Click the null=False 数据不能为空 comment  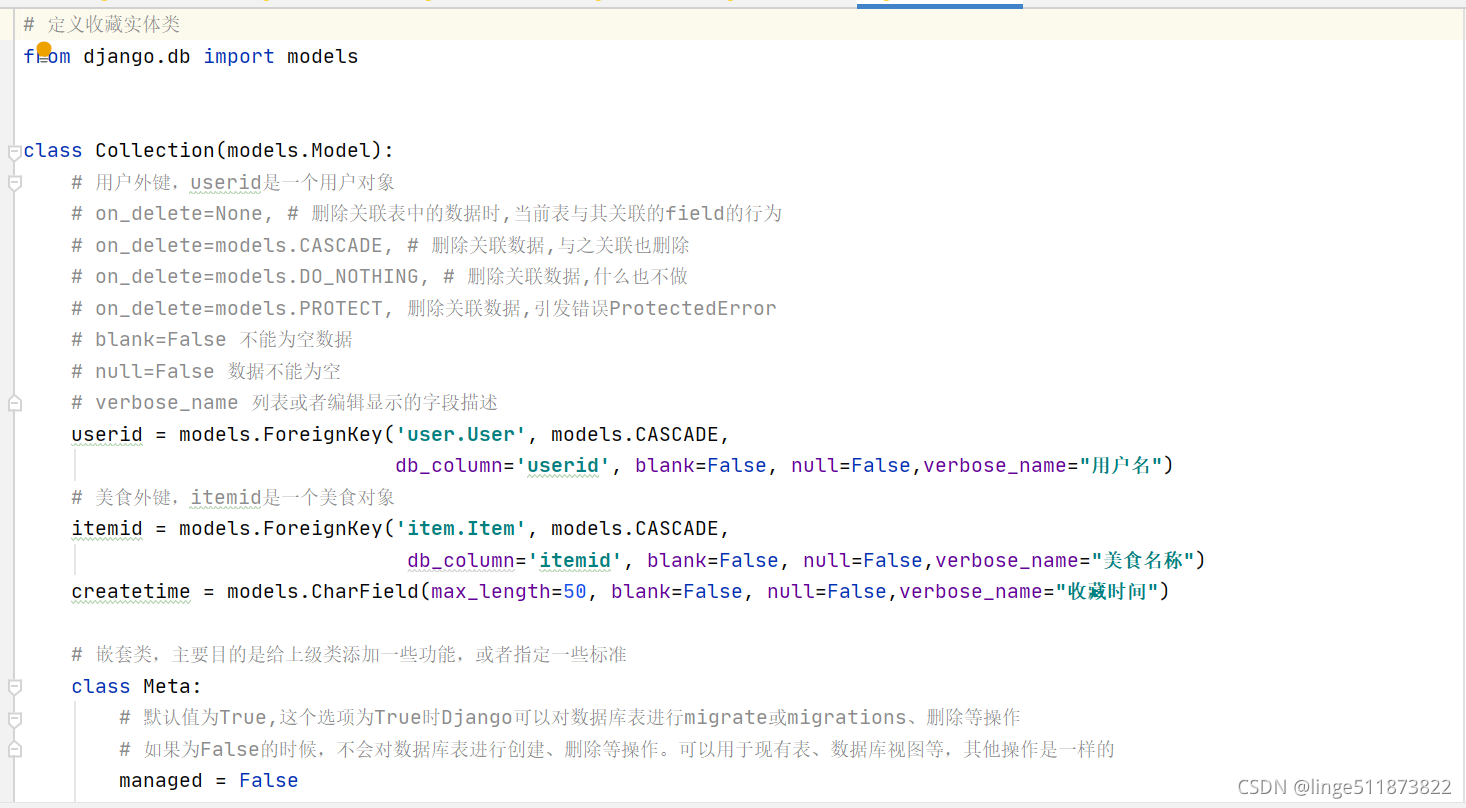pos(207,372)
